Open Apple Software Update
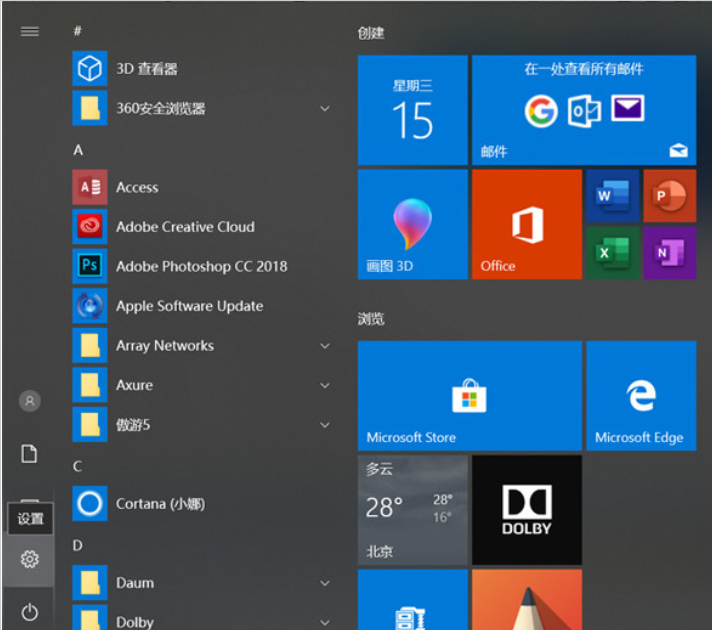 (x=189, y=306)
